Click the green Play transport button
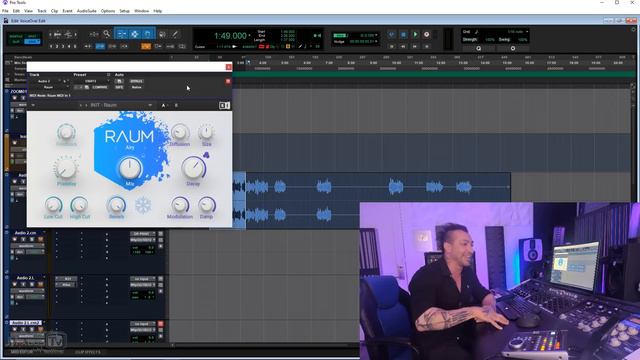Image resolution: width=640 pixels, height=360 pixels. coord(415,35)
